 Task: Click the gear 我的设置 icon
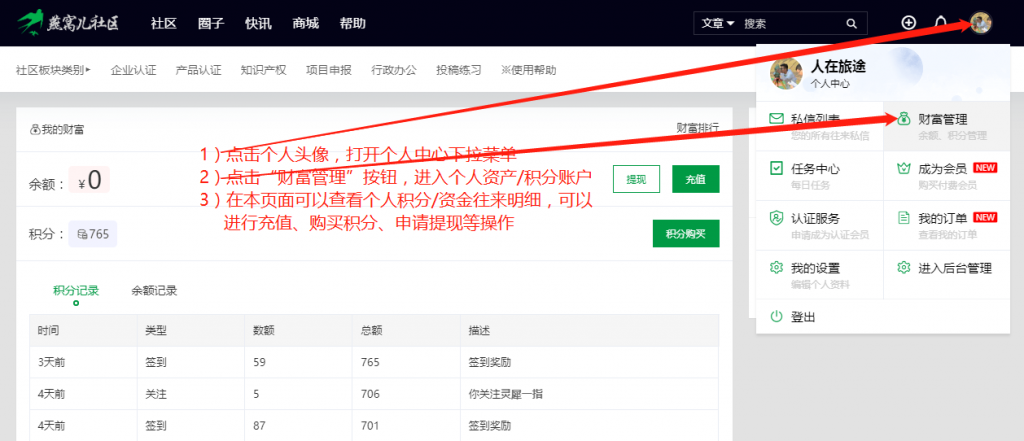point(776,268)
